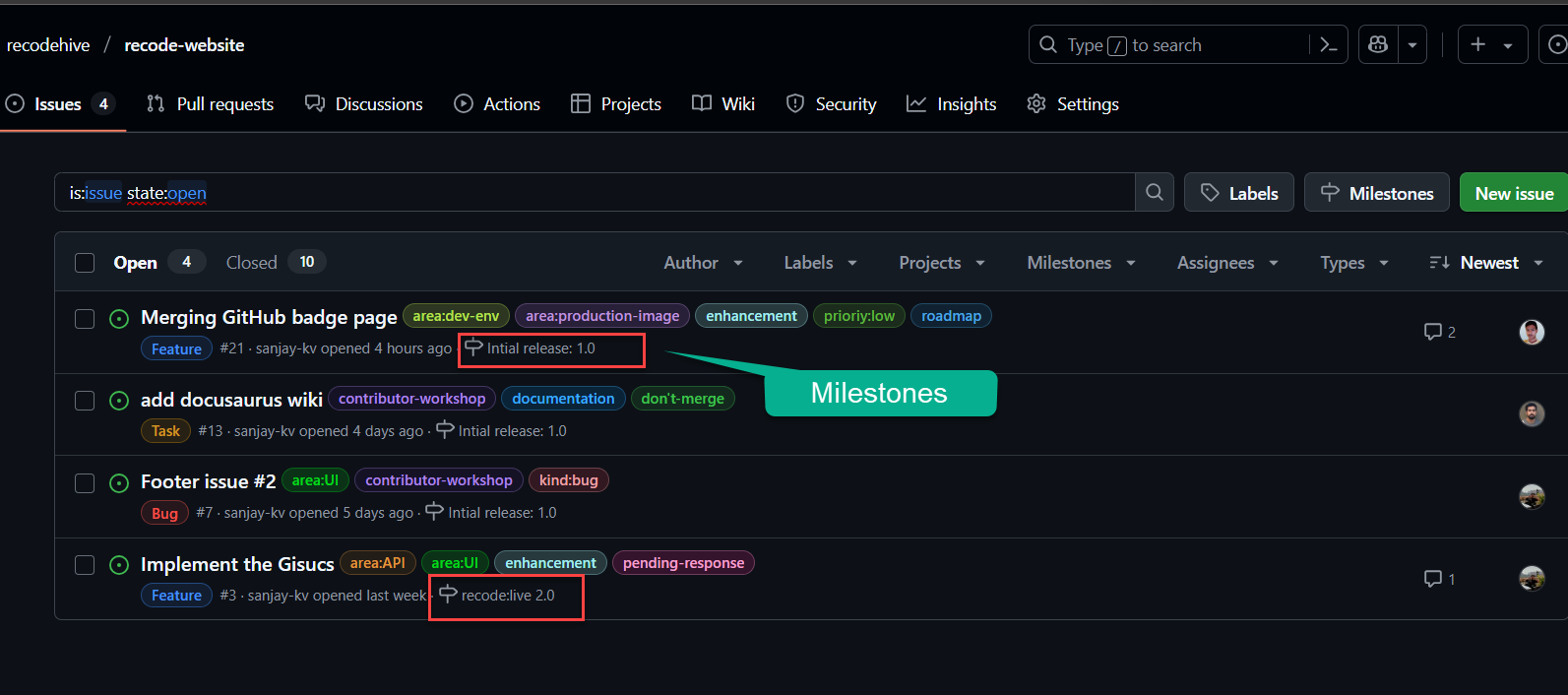Open comments on Implement the Gisucs

[1440, 579]
